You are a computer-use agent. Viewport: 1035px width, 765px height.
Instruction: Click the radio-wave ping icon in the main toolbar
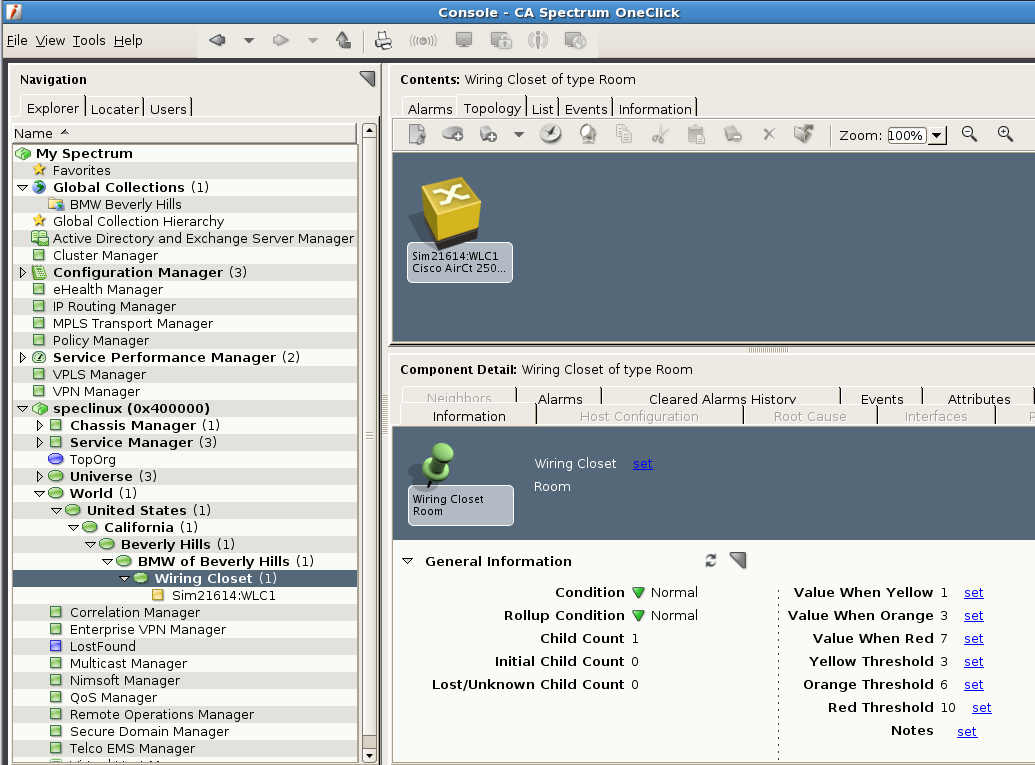click(422, 40)
